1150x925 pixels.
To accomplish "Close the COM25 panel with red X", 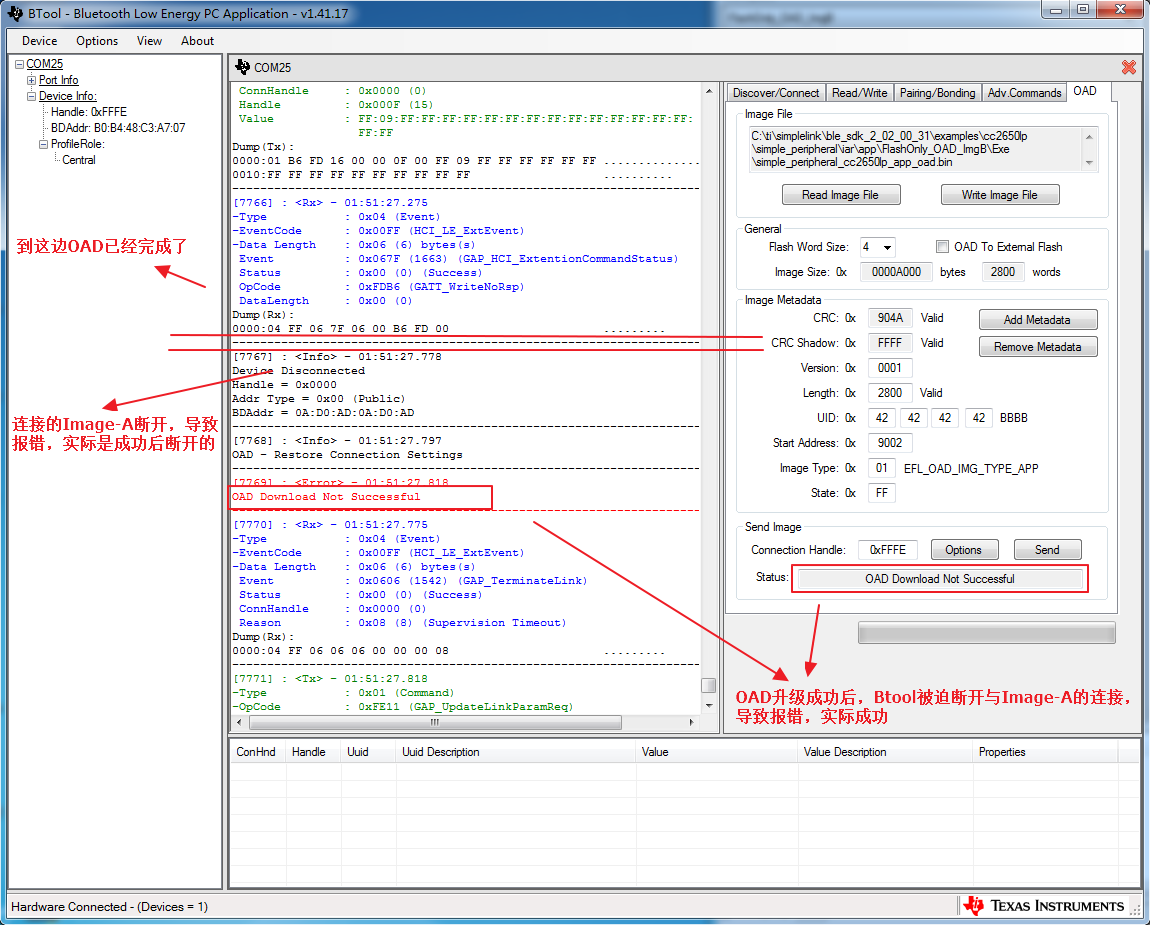I will pos(1129,67).
